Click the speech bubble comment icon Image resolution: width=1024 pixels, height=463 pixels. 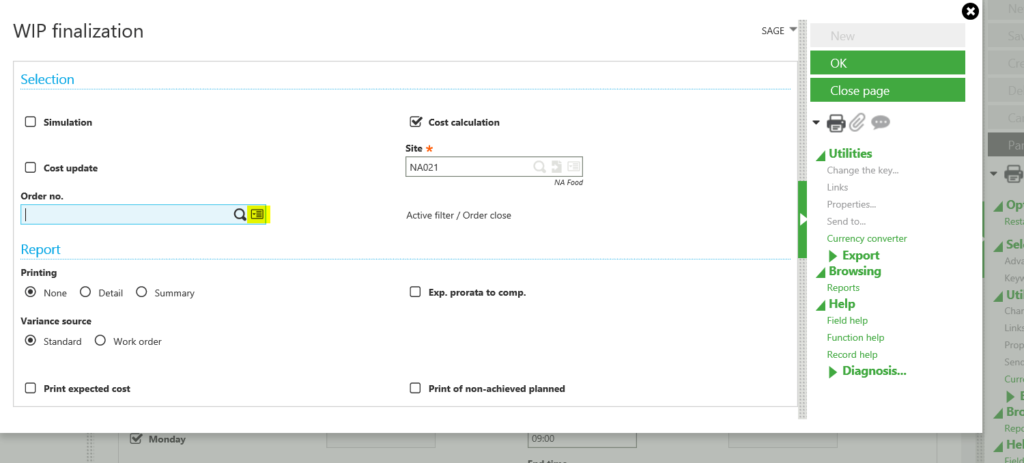point(880,123)
